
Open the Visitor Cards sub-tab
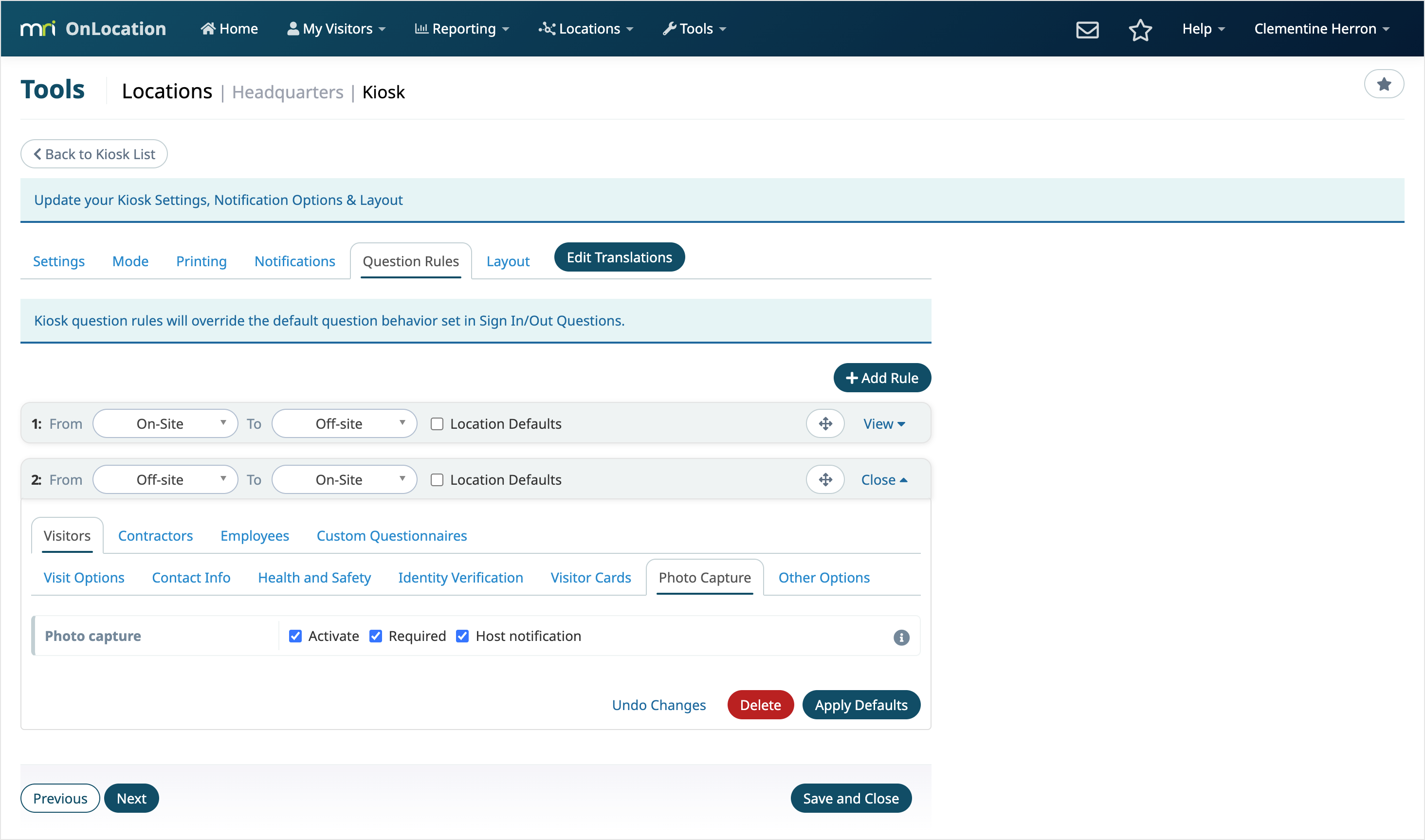[590, 577]
